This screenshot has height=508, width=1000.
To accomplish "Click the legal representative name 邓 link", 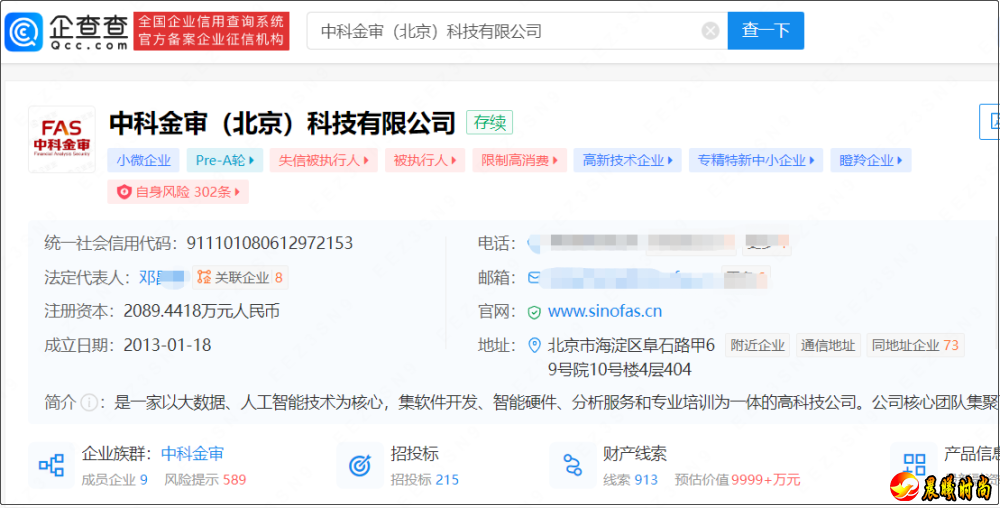I will point(162,277).
